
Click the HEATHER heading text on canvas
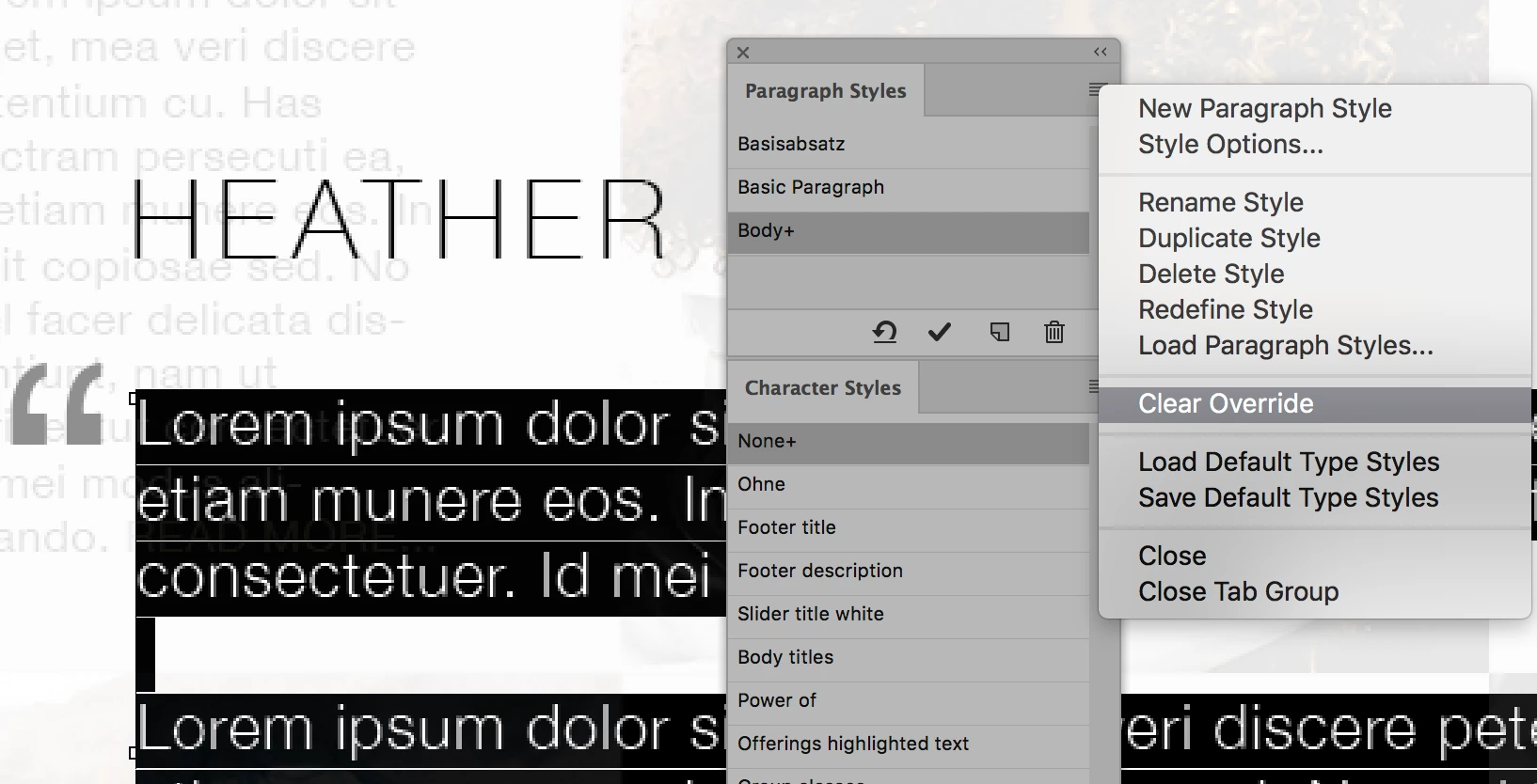point(398,219)
